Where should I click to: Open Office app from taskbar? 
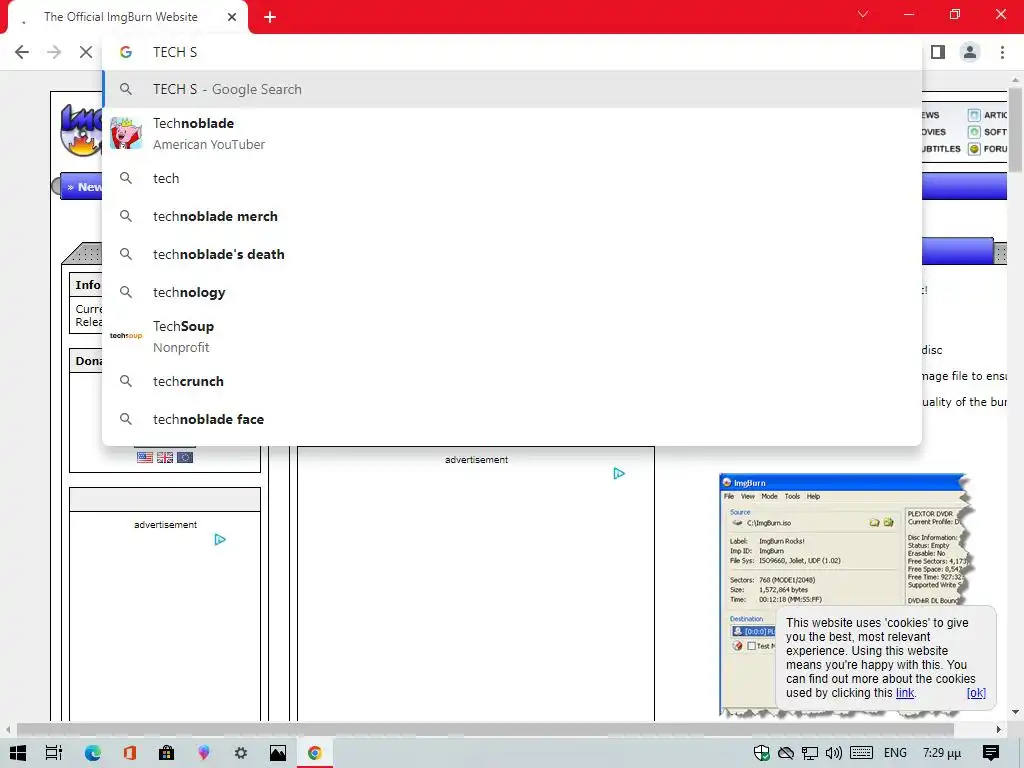pyautogui.click(x=129, y=753)
